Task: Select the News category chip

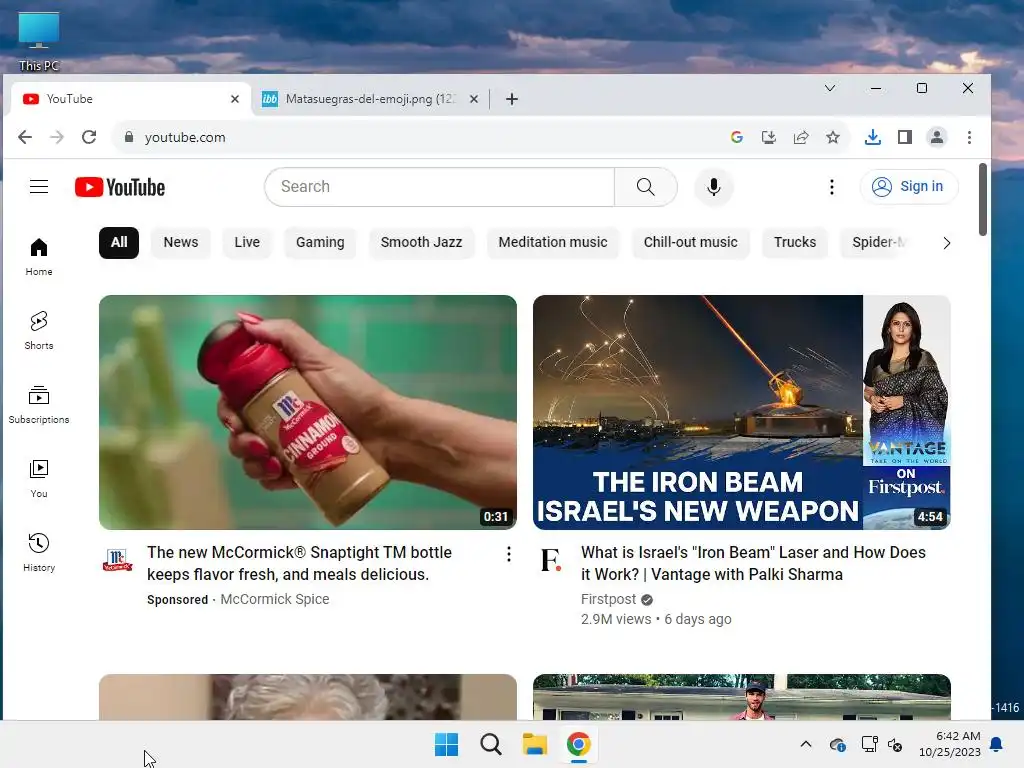Action: pos(181,242)
